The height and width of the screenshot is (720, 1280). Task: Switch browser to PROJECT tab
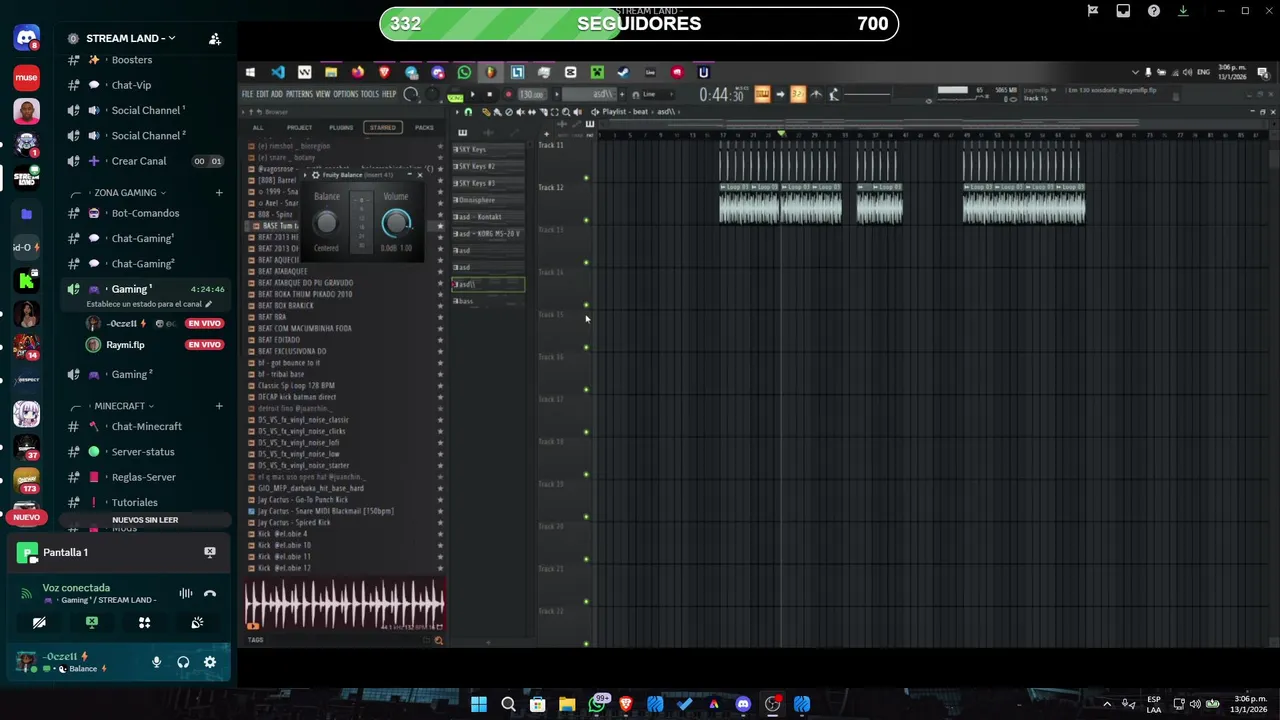coord(299,128)
